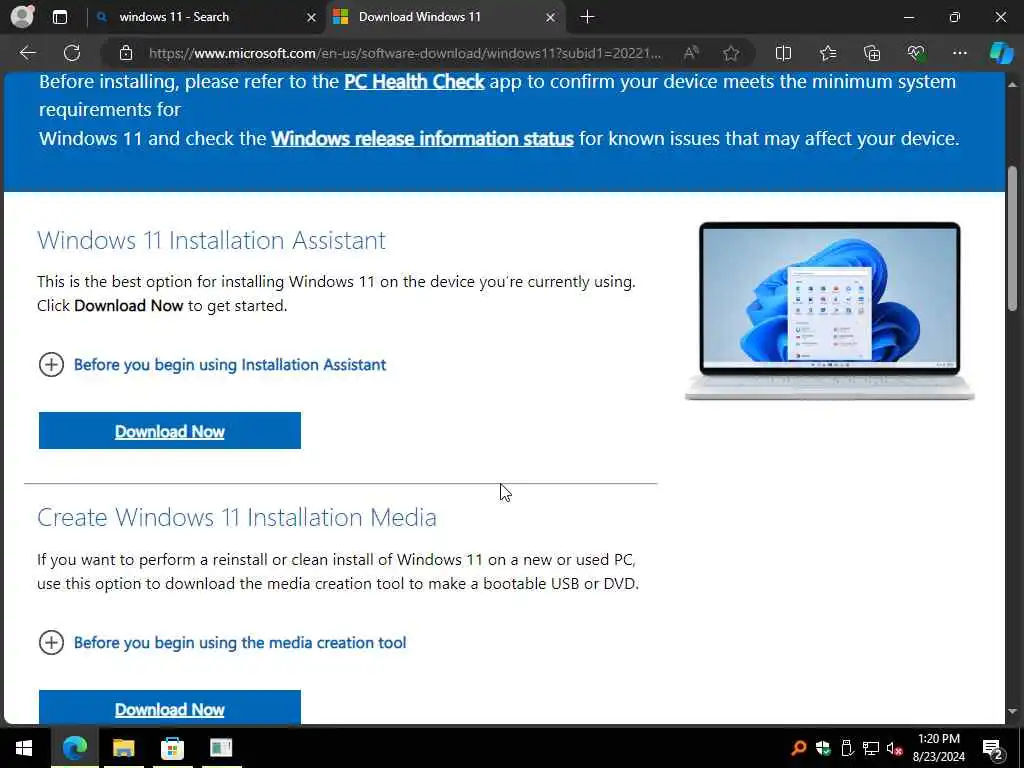Open the Favorites list icon
The height and width of the screenshot is (768, 1024).
click(x=827, y=53)
